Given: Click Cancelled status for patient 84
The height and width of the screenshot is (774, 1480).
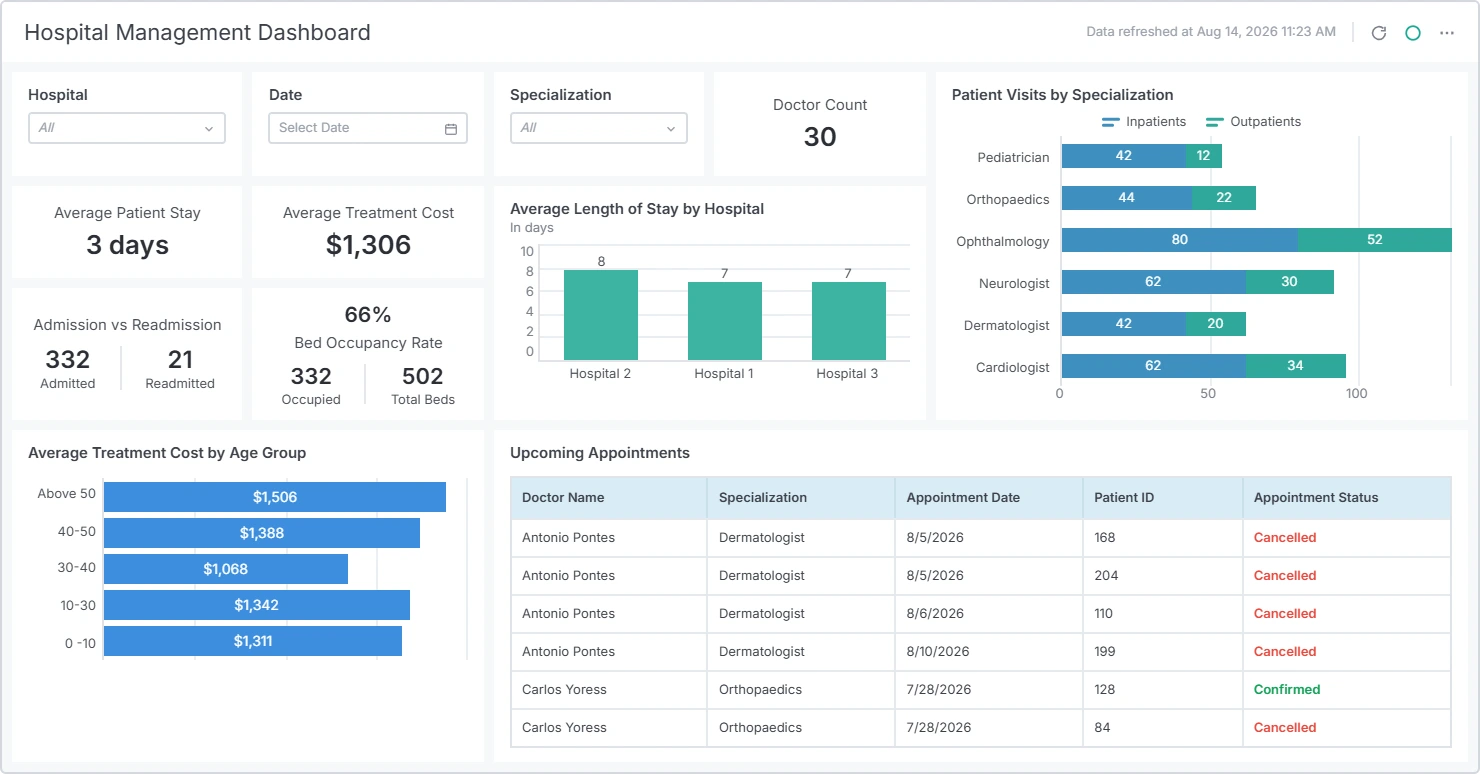Looking at the screenshot, I should pos(1285,728).
